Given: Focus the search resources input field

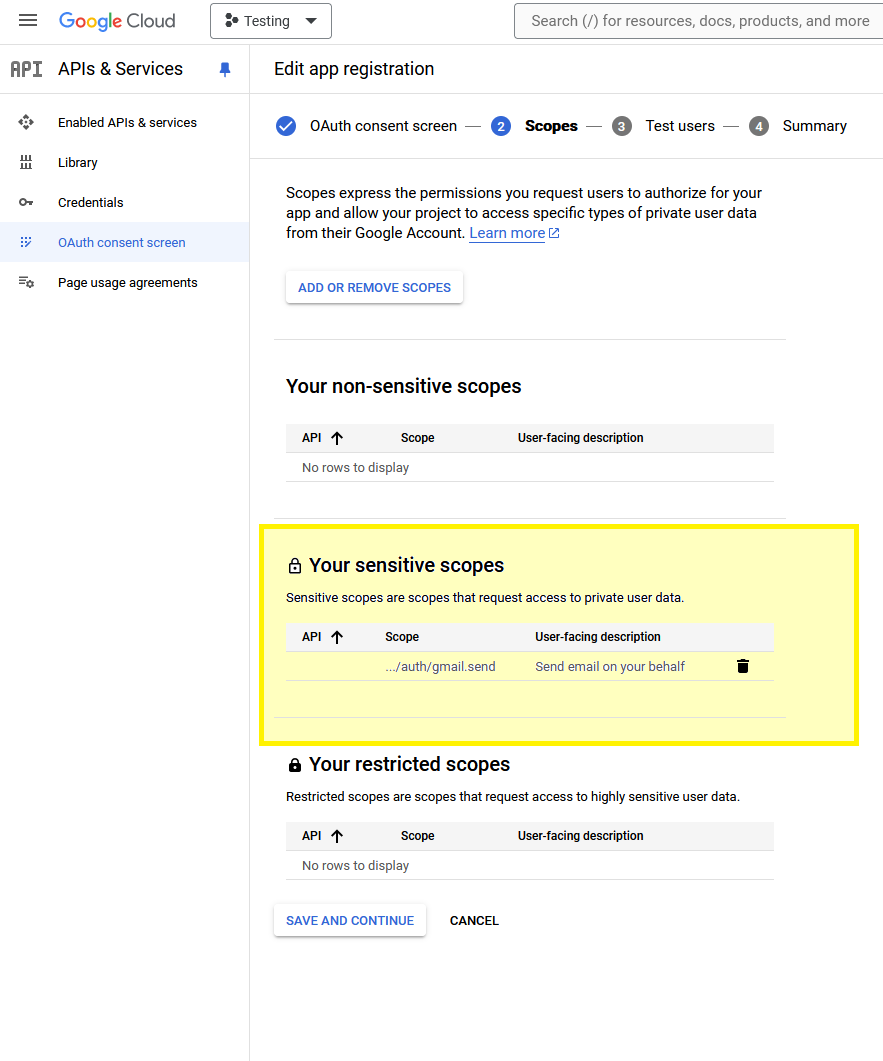Looking at the screenshot, I should coord(700,21).
